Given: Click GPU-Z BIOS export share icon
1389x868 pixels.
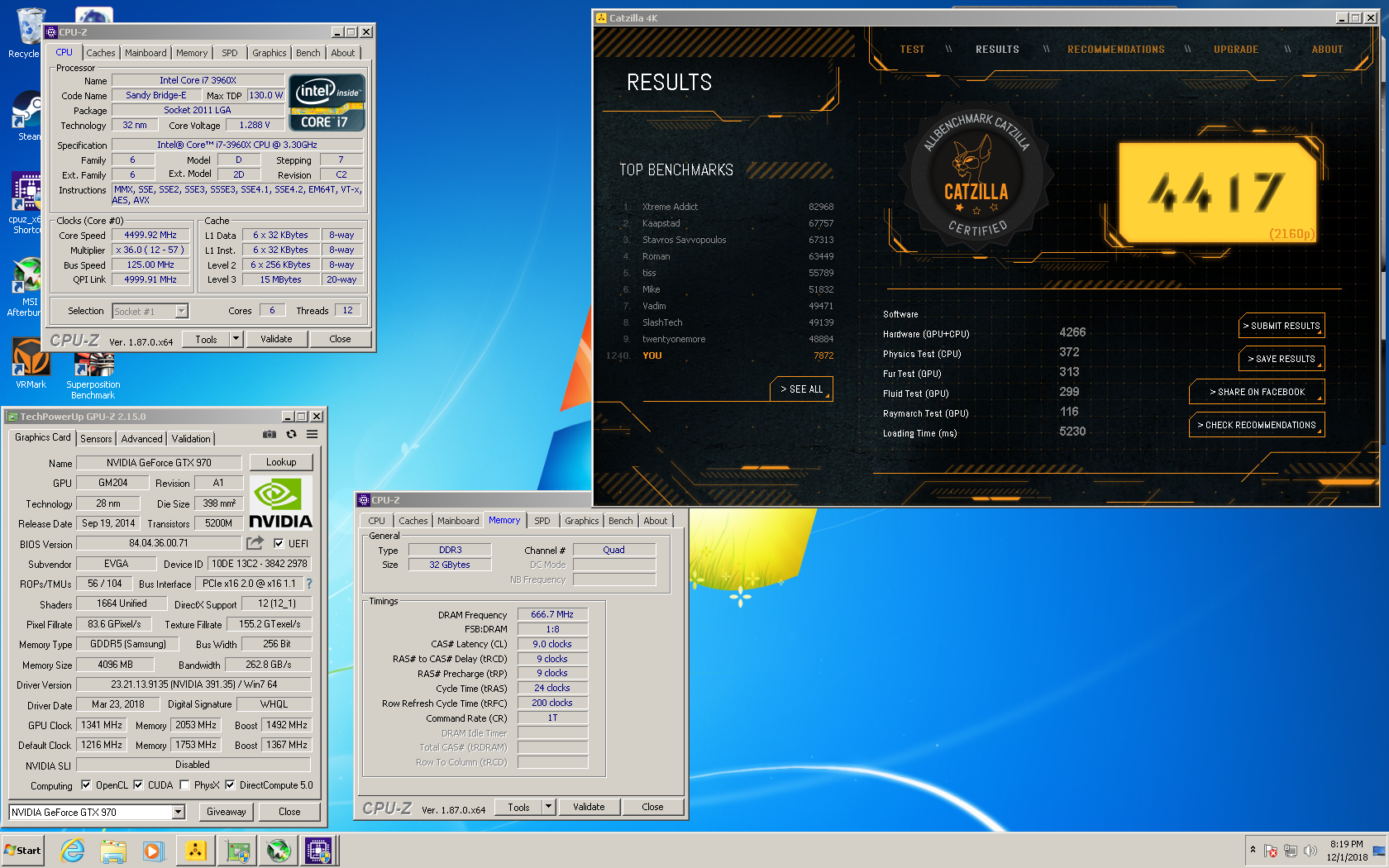Looking at the screenshot, I should 255,542.
